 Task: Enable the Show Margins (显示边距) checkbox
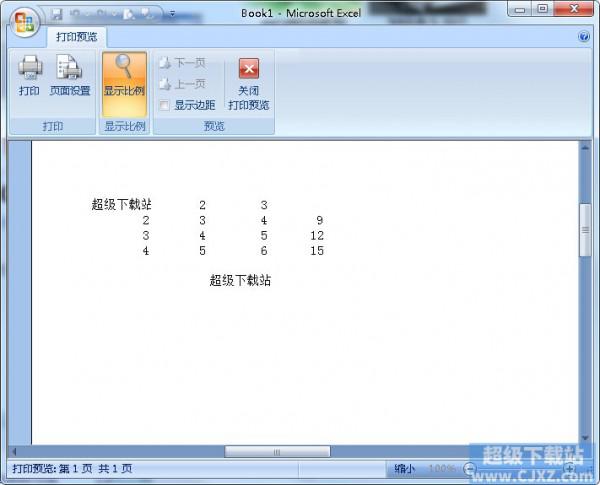pos(164,105)
